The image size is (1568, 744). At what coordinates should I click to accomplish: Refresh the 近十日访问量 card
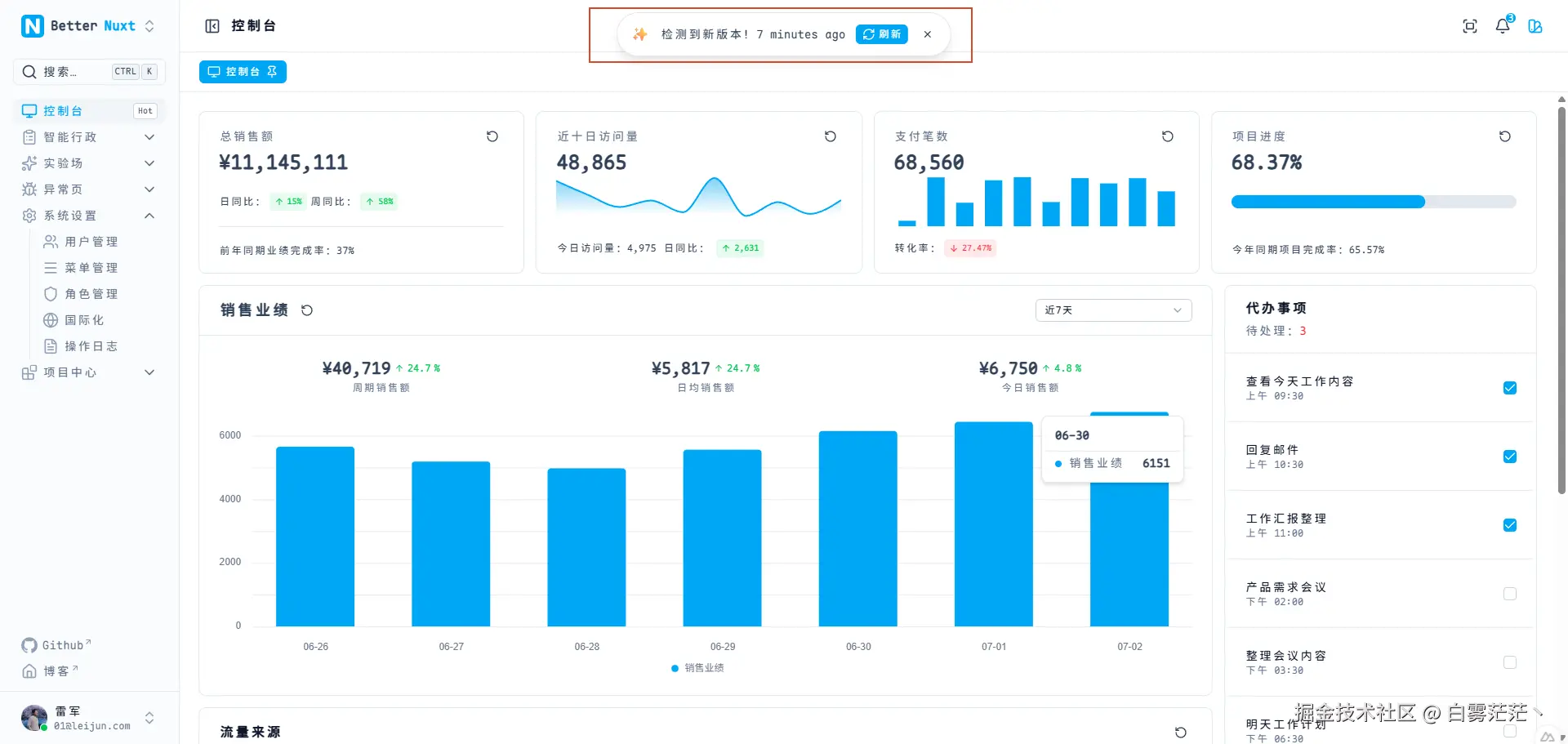[x=831, y=136]
